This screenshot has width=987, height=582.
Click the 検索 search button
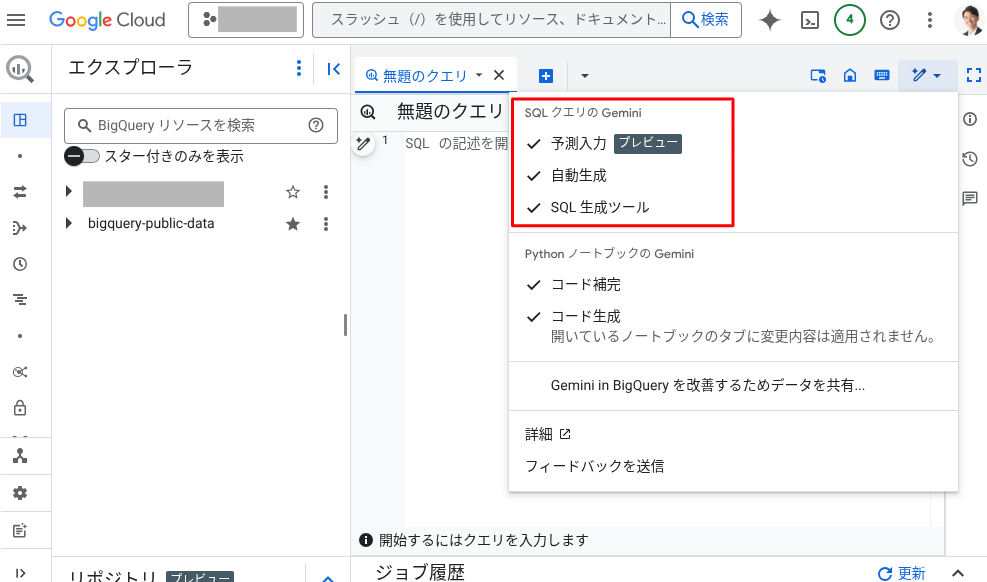tap(706, 20)
